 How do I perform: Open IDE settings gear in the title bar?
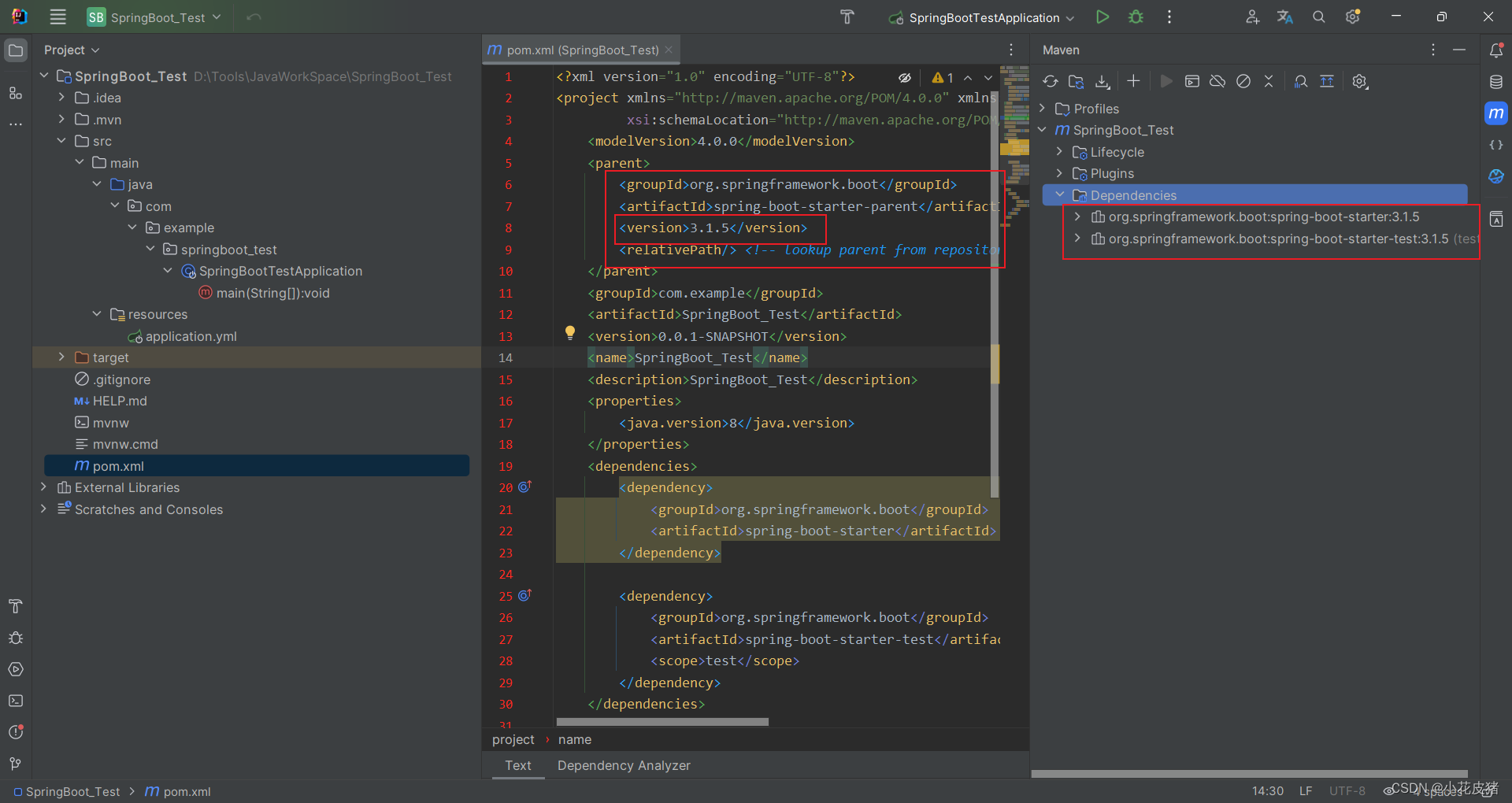1353,17
